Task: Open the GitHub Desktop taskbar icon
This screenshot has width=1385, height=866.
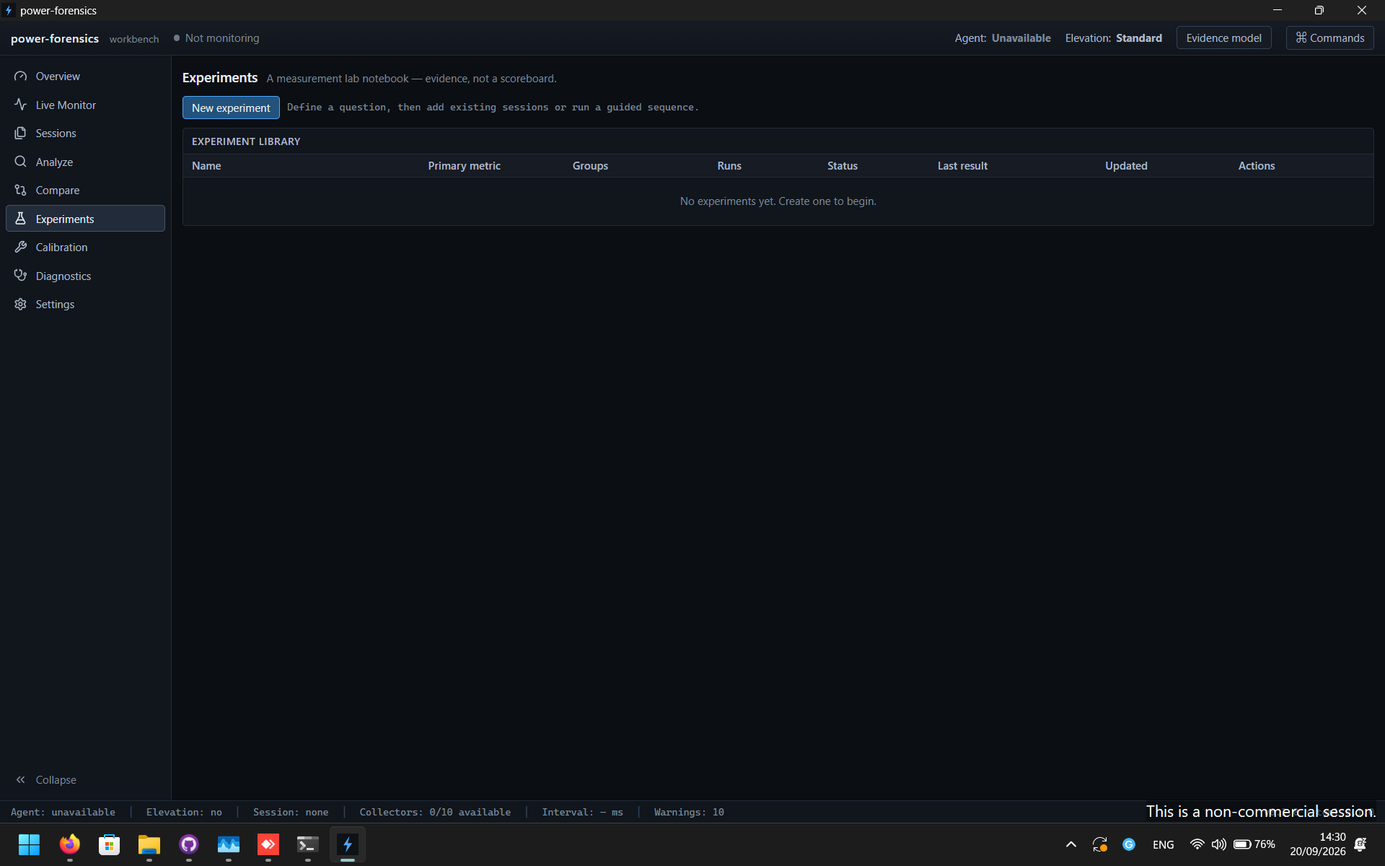Action: (189, 845)
